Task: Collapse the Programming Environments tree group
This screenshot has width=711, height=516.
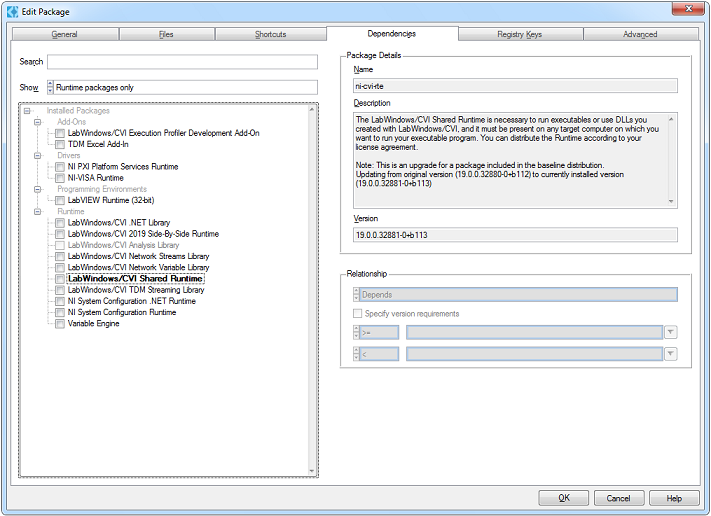Action: click(38, 189)
